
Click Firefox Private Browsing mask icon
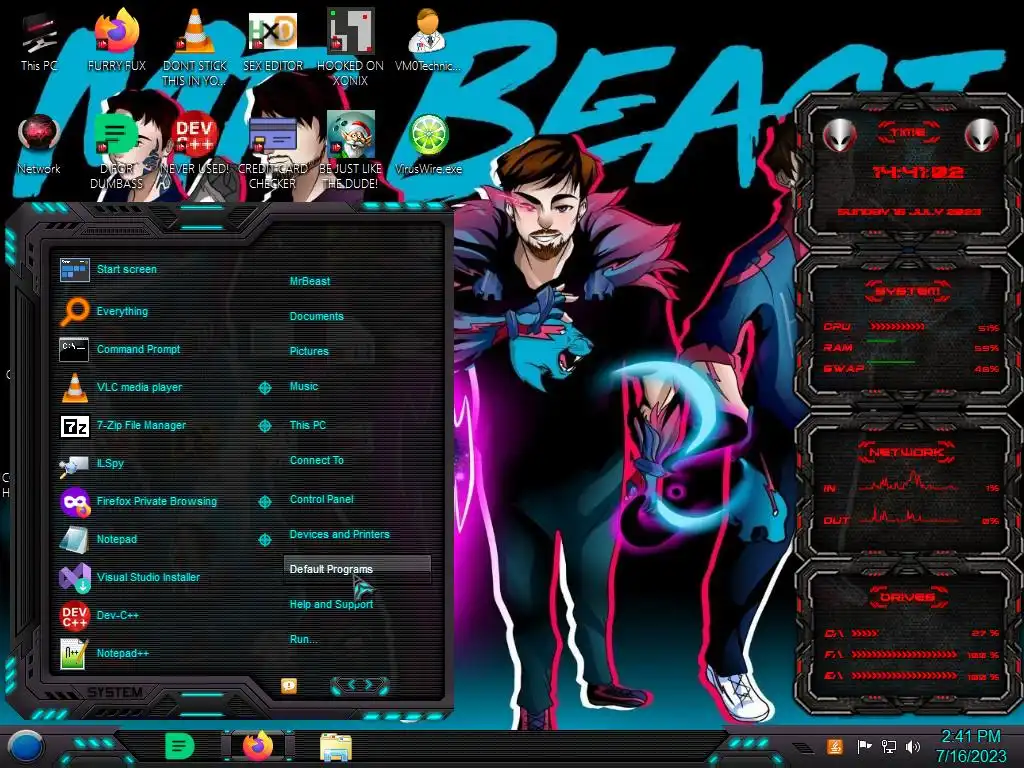[74, 502]
